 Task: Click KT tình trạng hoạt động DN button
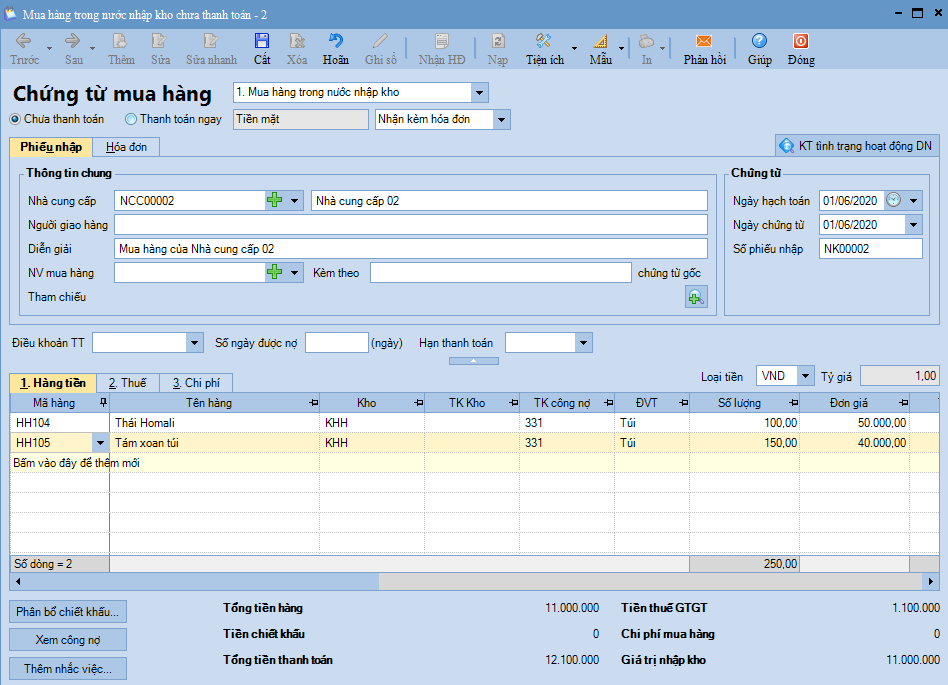857,146
